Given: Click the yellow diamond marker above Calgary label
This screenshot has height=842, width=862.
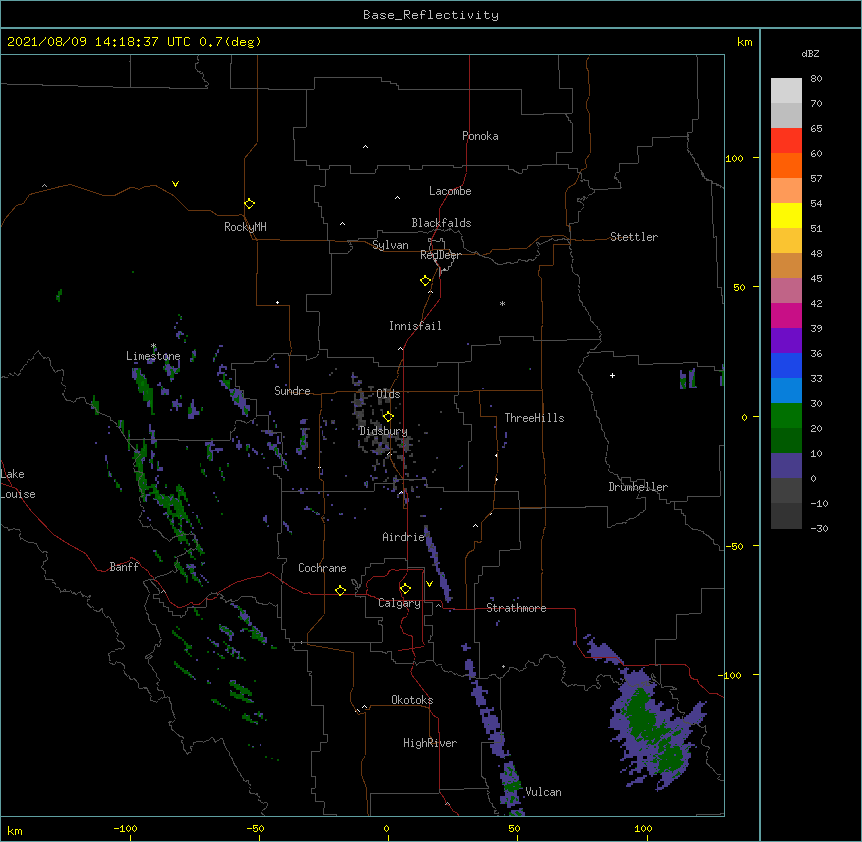Looking at the screenshot, I should [x=405, y=589].
